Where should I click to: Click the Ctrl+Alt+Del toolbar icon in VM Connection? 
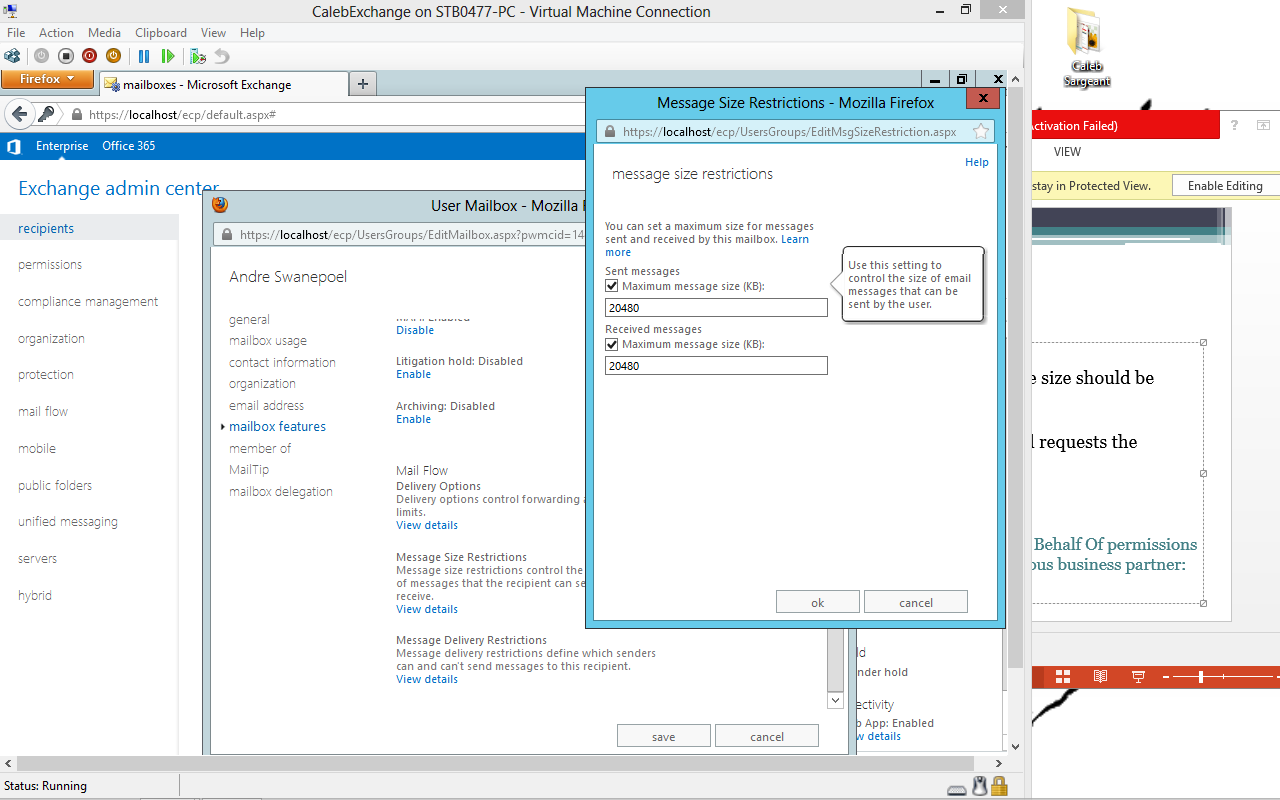pyautogui.click(x=12, y=56)
